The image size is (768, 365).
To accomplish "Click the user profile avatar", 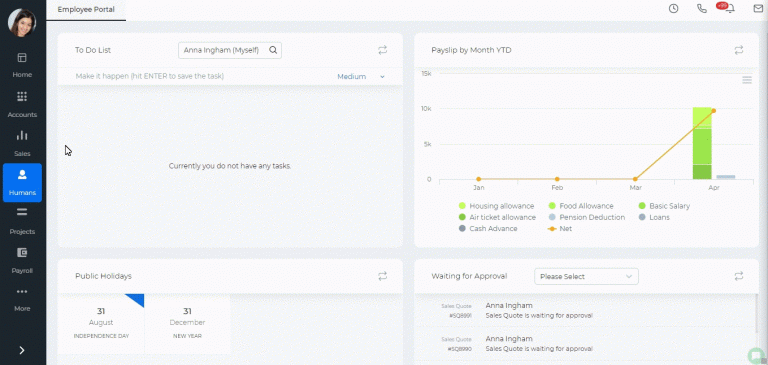I will click(x=22, y=22).
